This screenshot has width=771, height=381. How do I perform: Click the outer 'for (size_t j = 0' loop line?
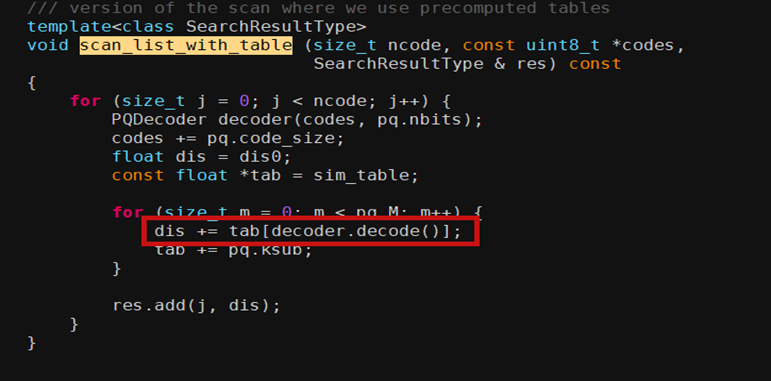(x=260, y=101)
